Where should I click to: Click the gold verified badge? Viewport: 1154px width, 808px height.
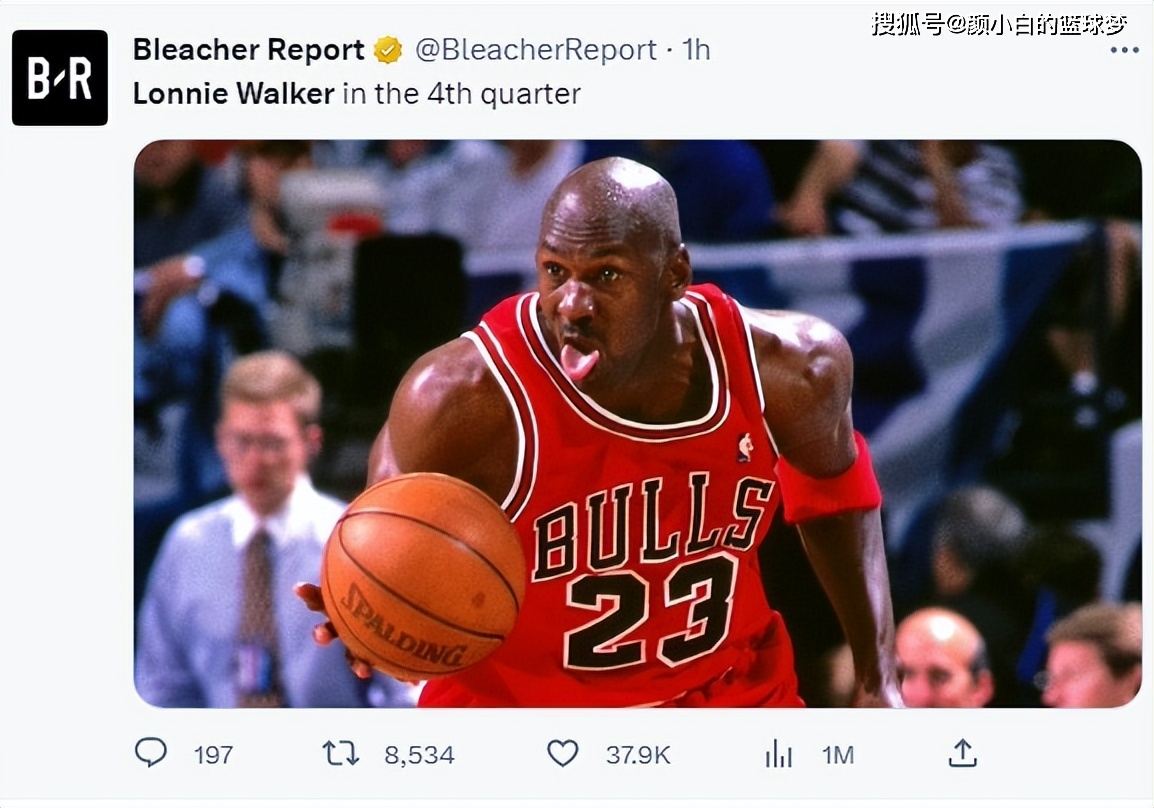[388, 50]
